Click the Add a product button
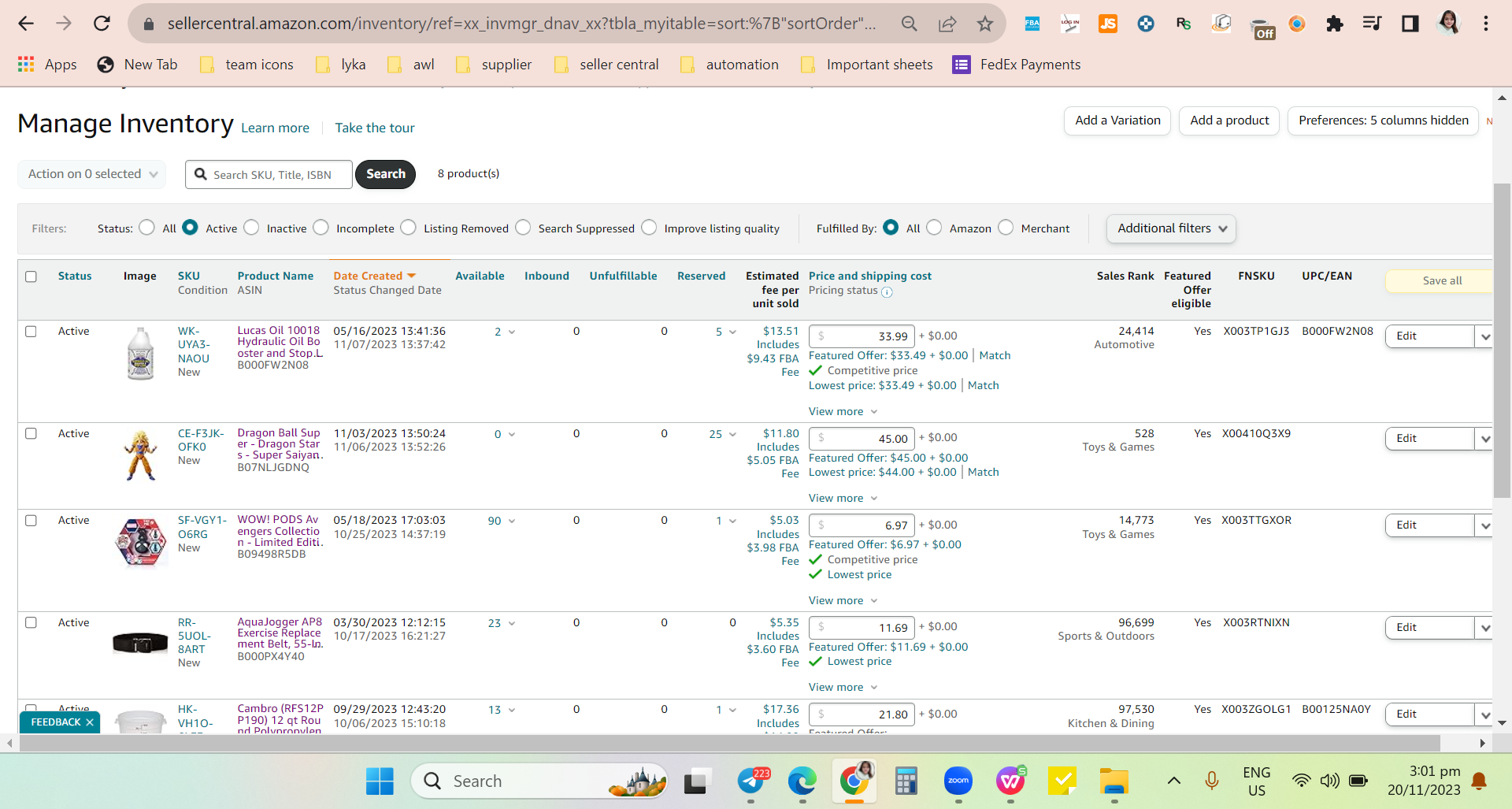Screen dimensions: 1512x809 coord(1229,121)
